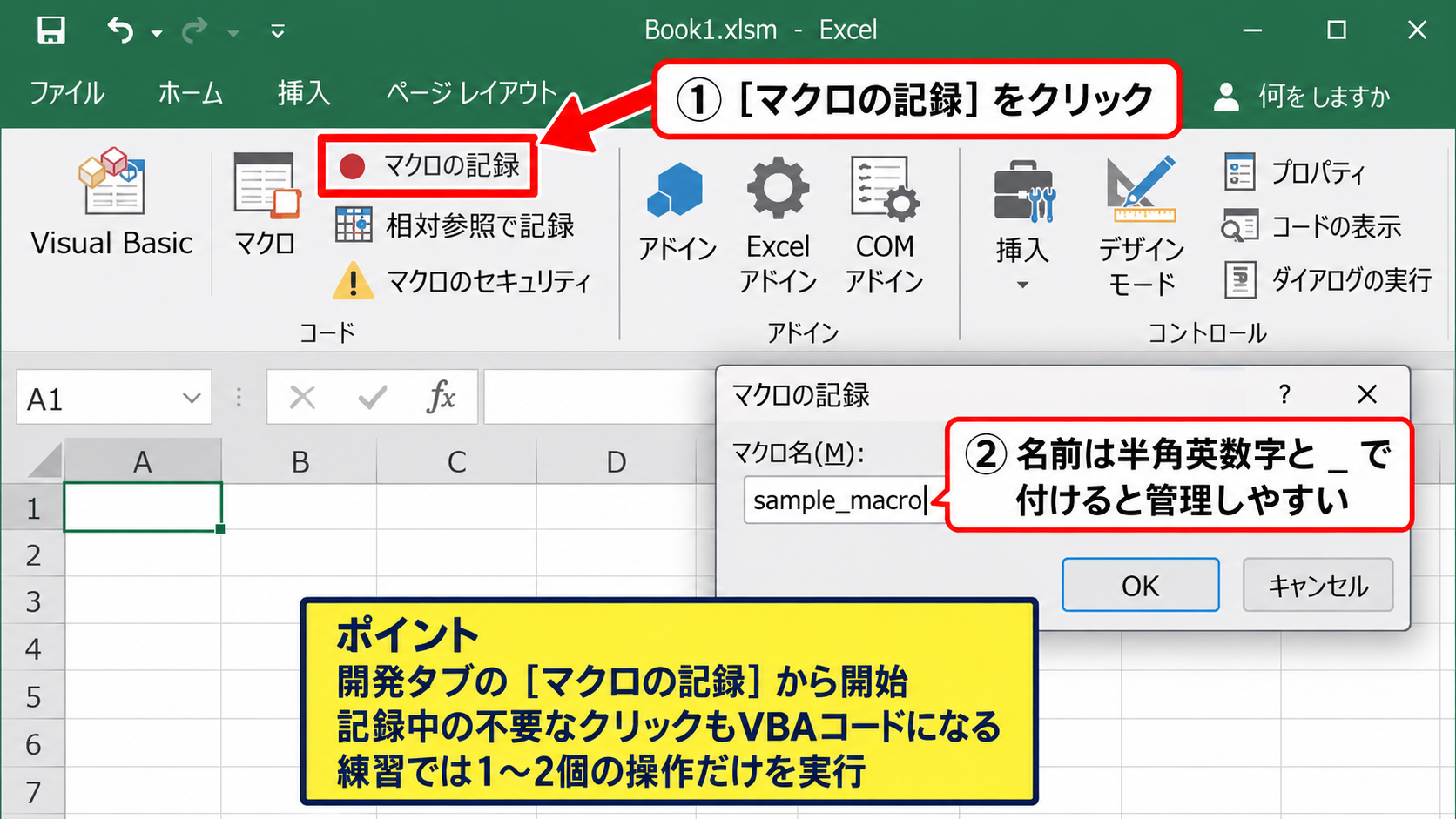The height and width of the screenshot is (819, 1456).
Task: Click the Select All corner triangle
Action: [x=45, y=460]
